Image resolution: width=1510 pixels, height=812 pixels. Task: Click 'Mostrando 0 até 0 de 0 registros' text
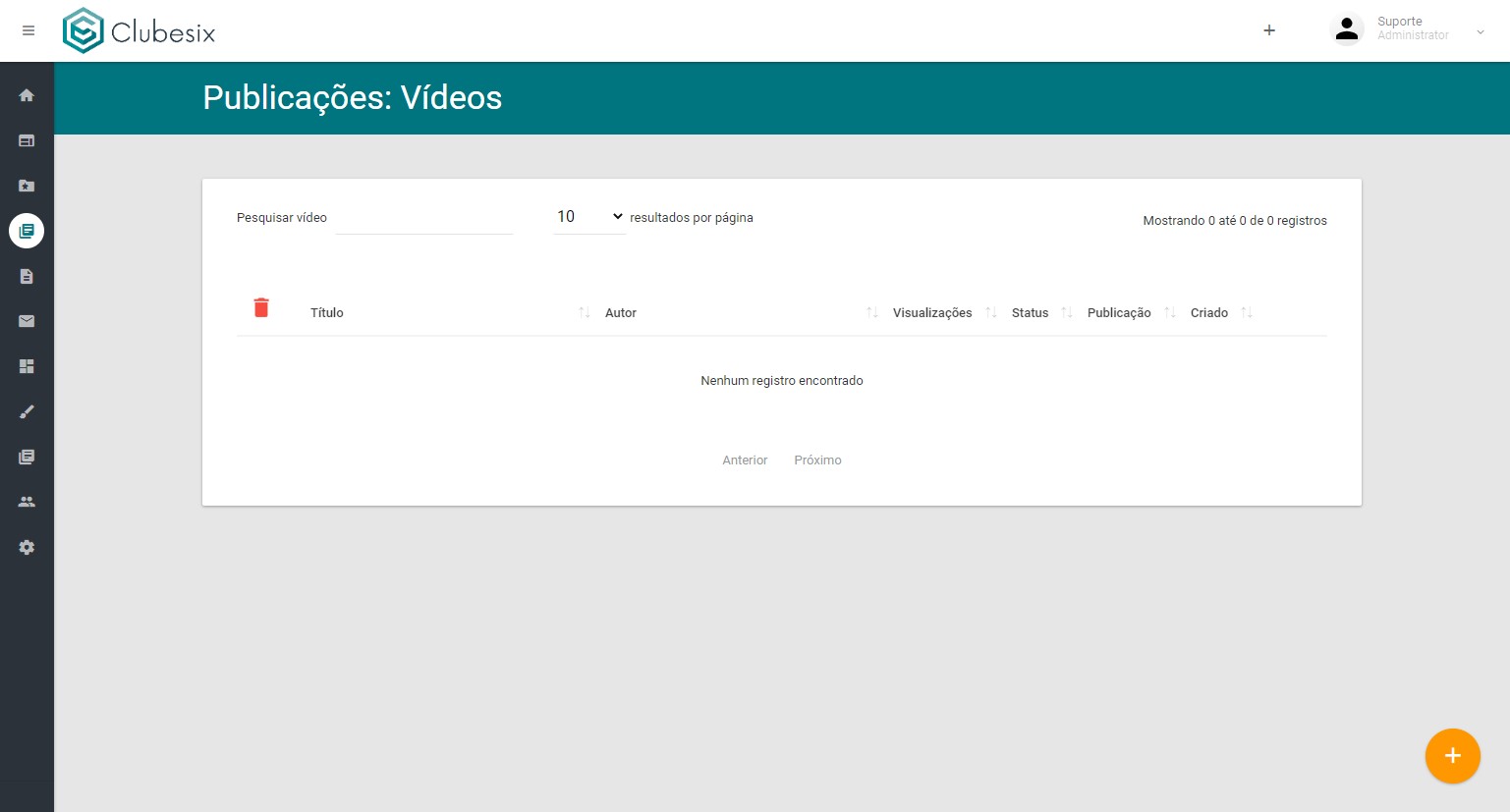pyautogui.click(x=1235, y=221)
